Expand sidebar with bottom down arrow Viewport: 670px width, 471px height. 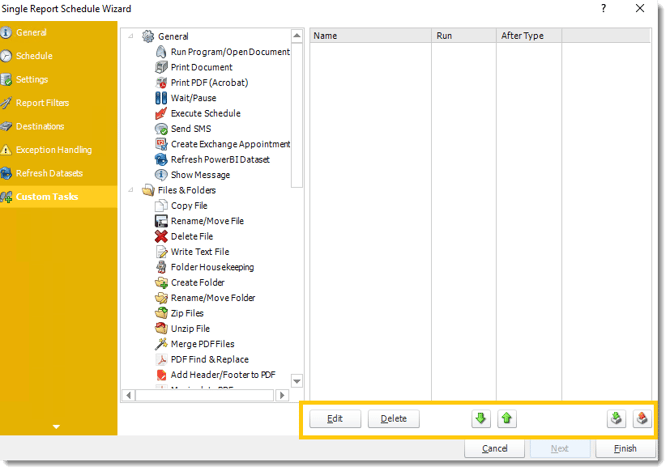(56, 427)
